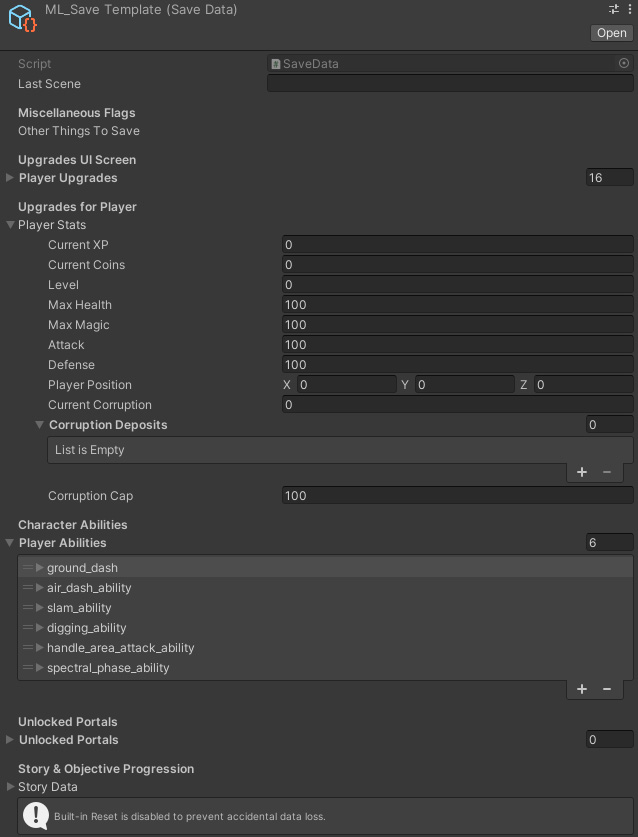
Task: Expand the ground_dash ability entry
Action: click(40, 568)
